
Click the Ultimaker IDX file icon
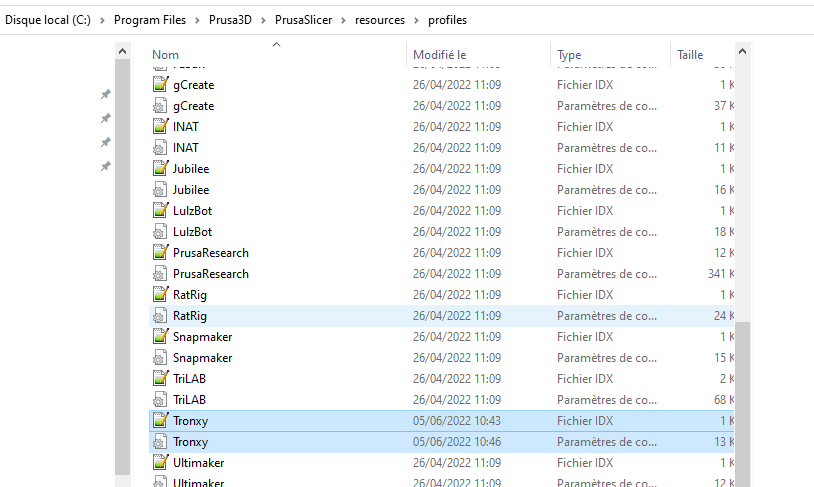coord(160,463)
